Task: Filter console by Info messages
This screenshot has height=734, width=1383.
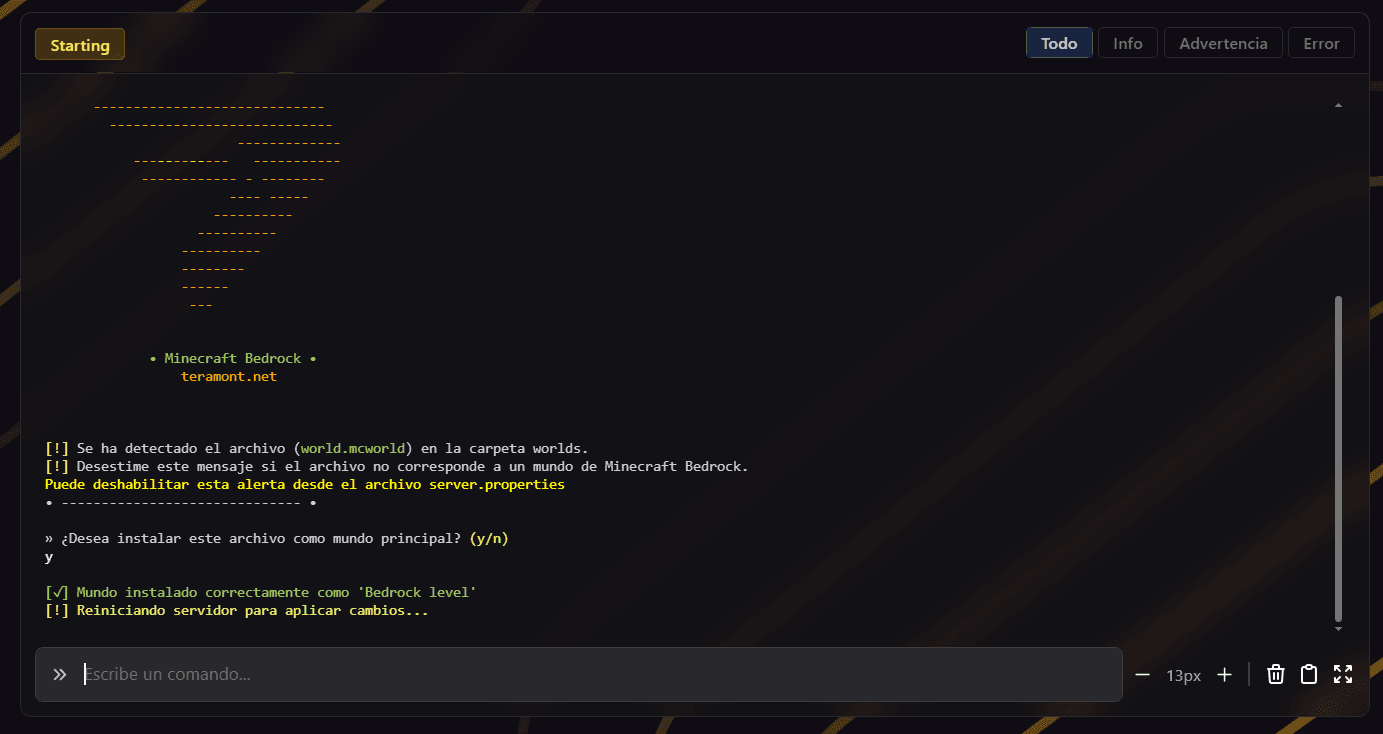Action: (x=1128, y=43)
